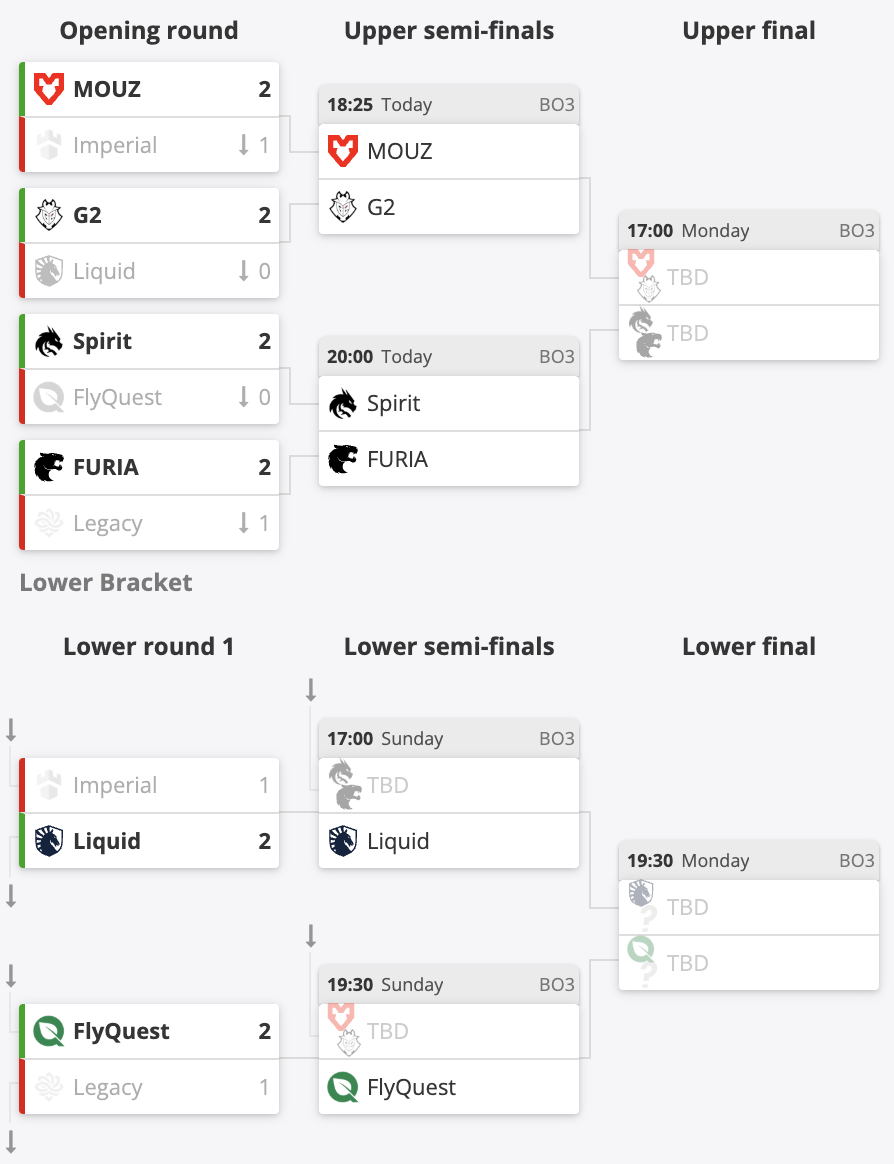Click Spirit dragon logo in opening round
The image size is (894, 1164).
point(49,341)
